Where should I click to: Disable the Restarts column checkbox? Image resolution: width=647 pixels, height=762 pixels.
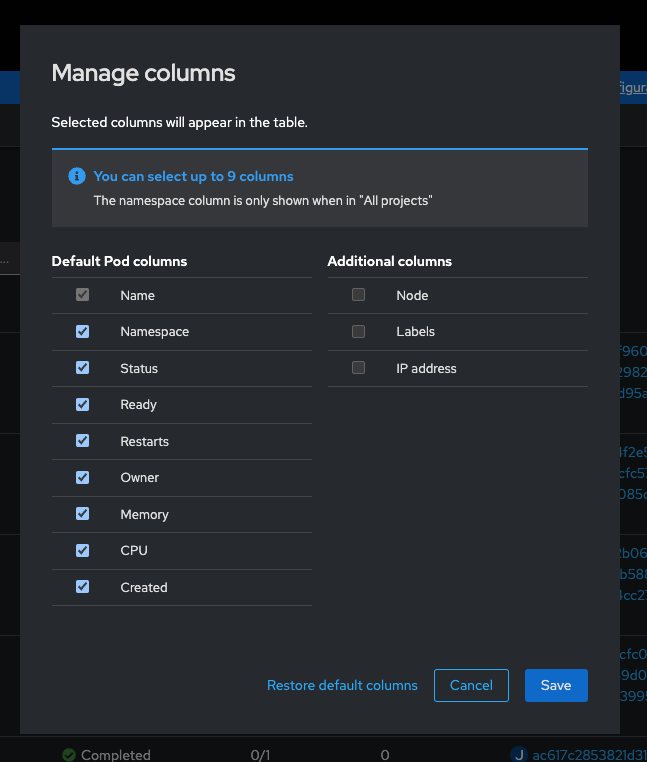tap(83, 441)
